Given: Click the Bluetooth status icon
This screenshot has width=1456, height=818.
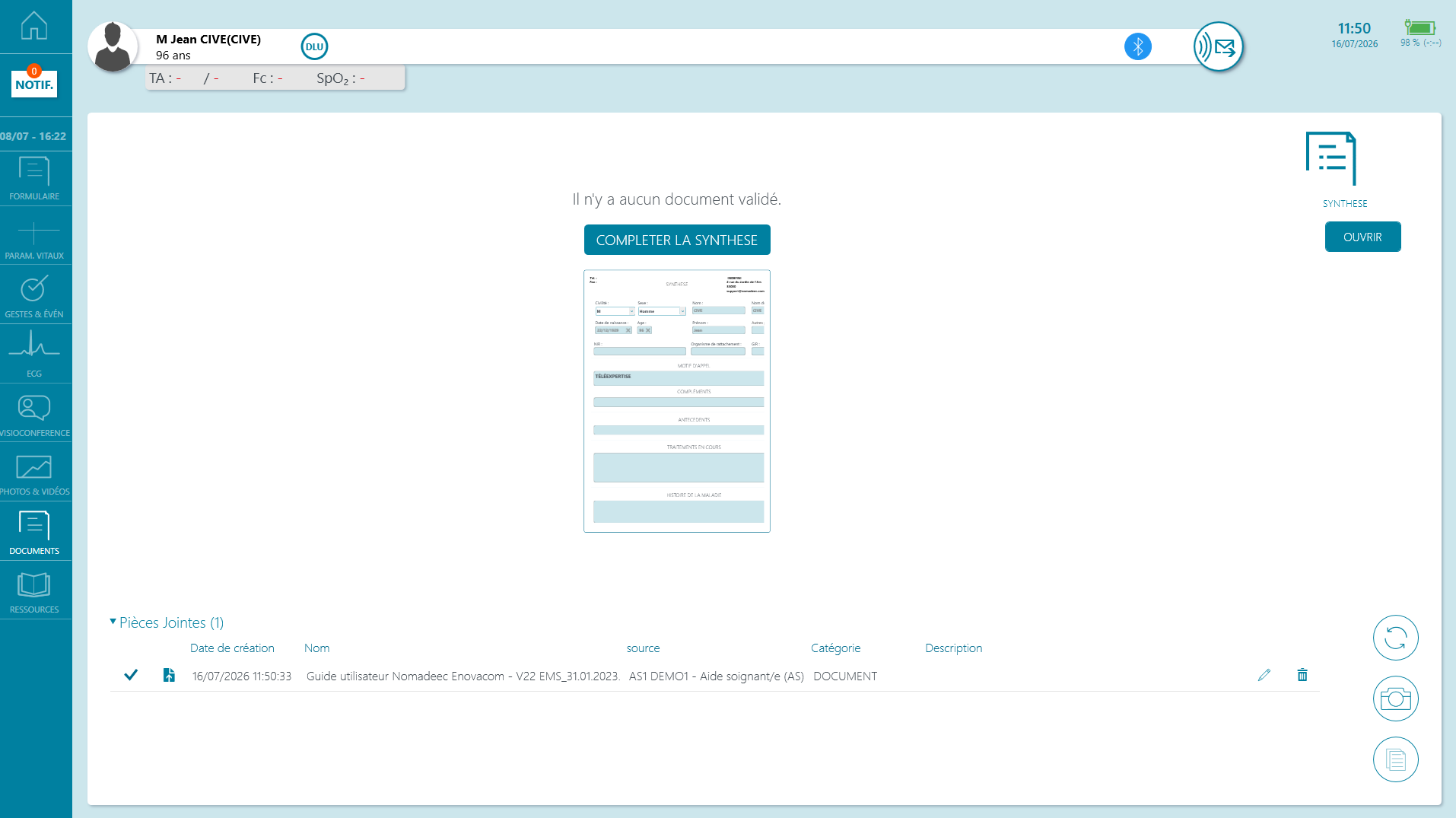Looking at the screenshot, I should (1137, 46).
